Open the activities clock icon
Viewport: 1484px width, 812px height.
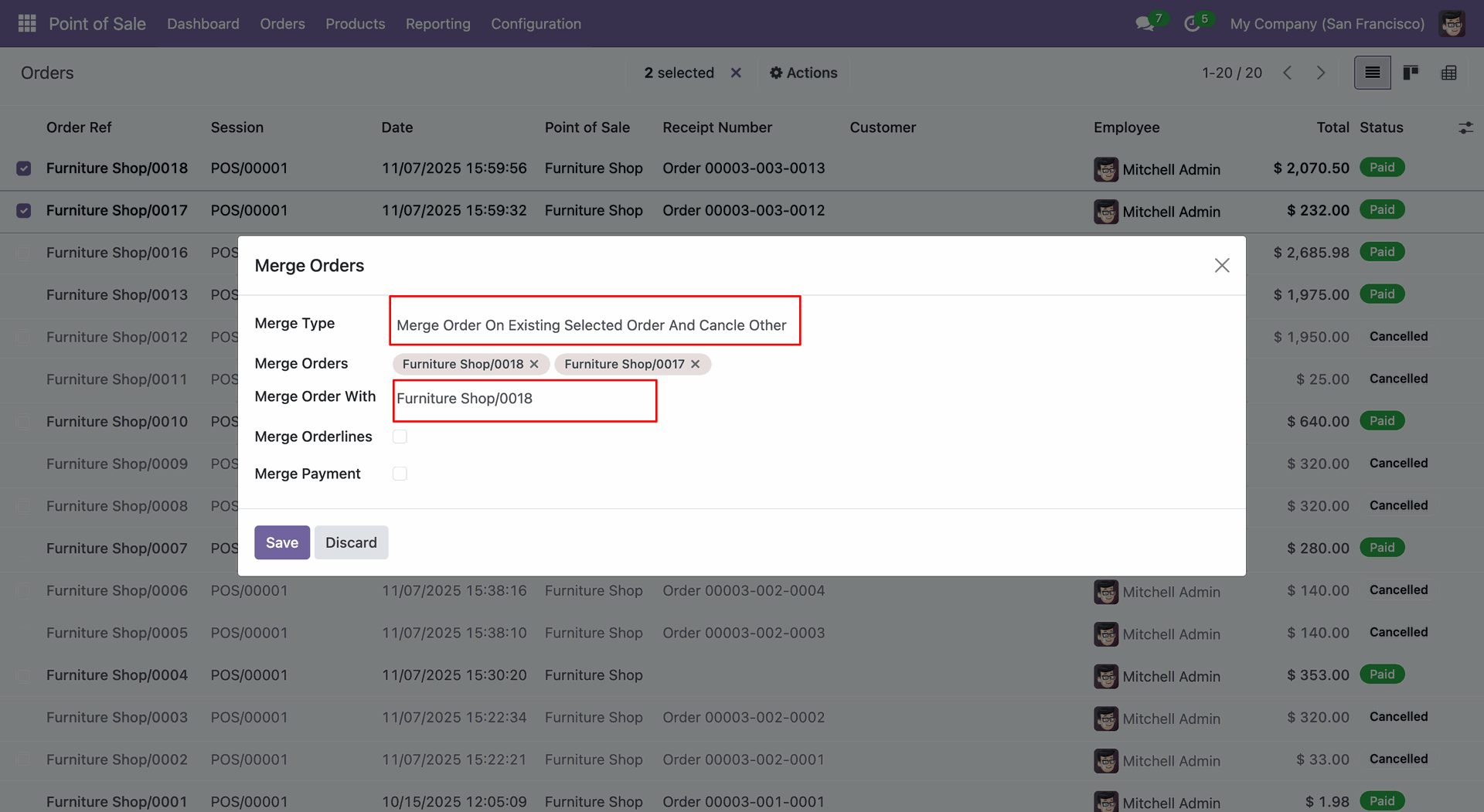pyautogui.click(x=1192, y=24)
